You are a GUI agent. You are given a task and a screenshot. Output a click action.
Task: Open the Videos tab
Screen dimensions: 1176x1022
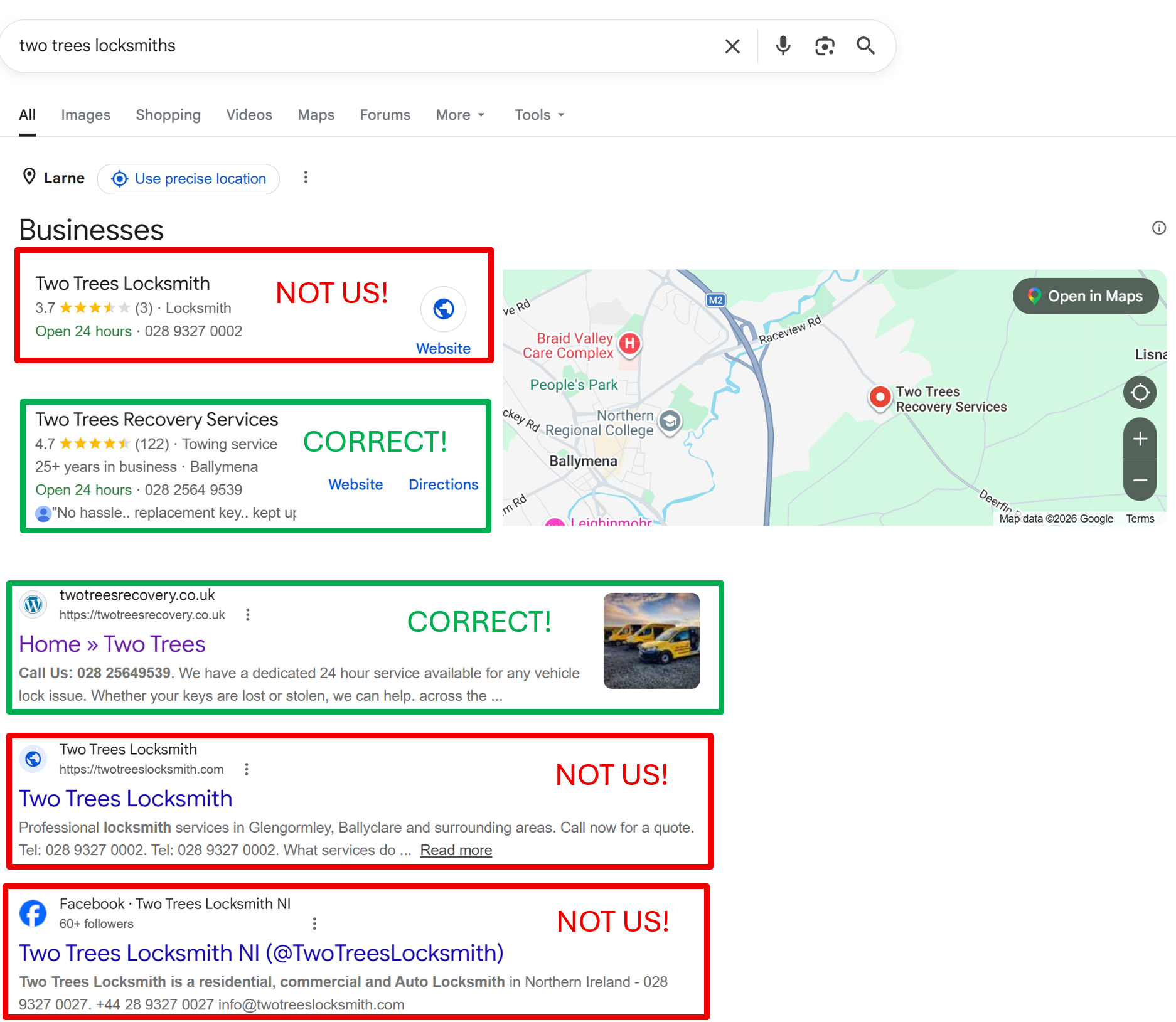click(249, 115)
